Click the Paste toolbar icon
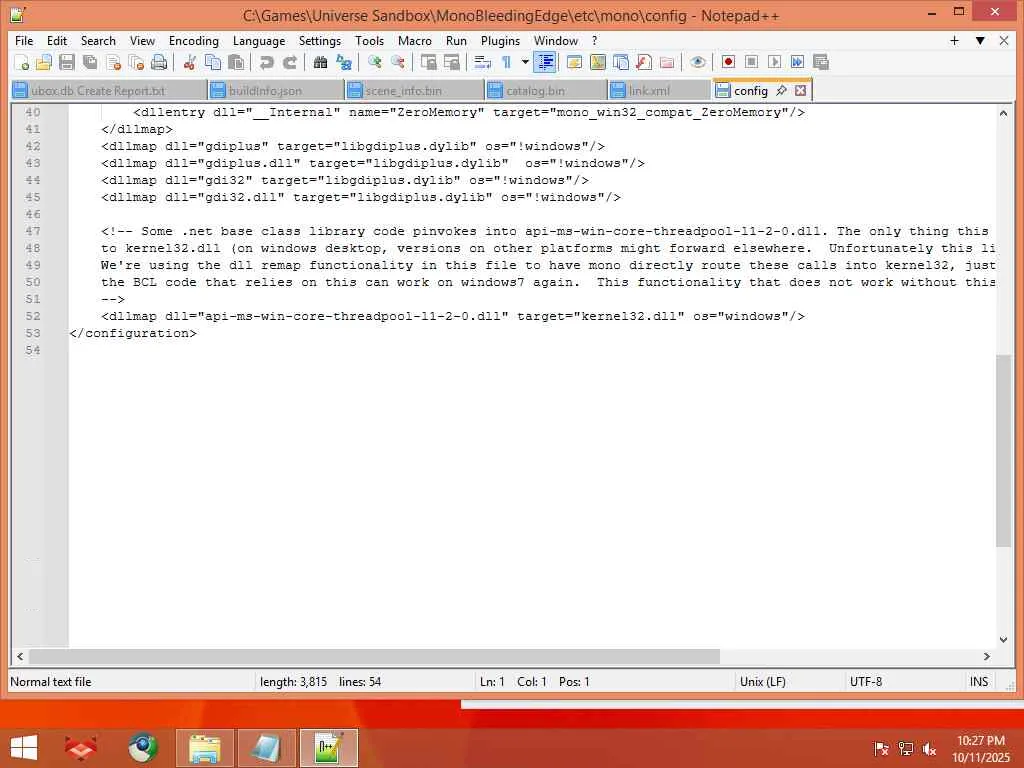This screenshot has width=1024, height=768. 236,62
